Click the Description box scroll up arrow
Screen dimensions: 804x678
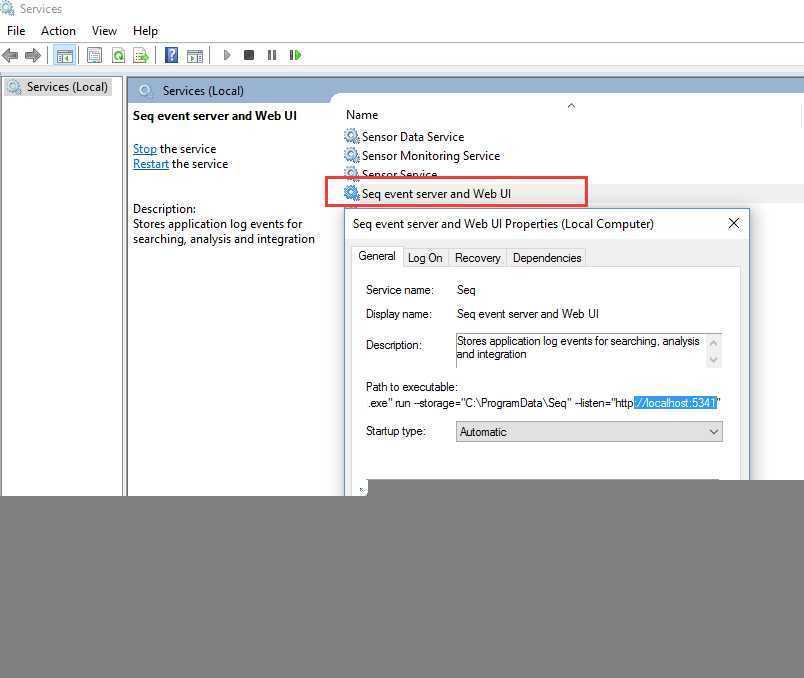(x=713, y=342)
